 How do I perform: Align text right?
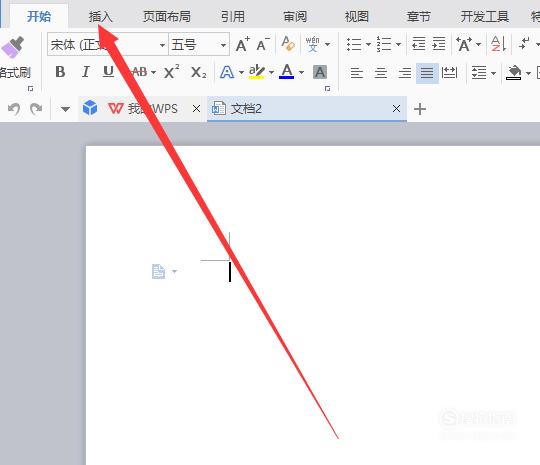click(x=405, y=73)
